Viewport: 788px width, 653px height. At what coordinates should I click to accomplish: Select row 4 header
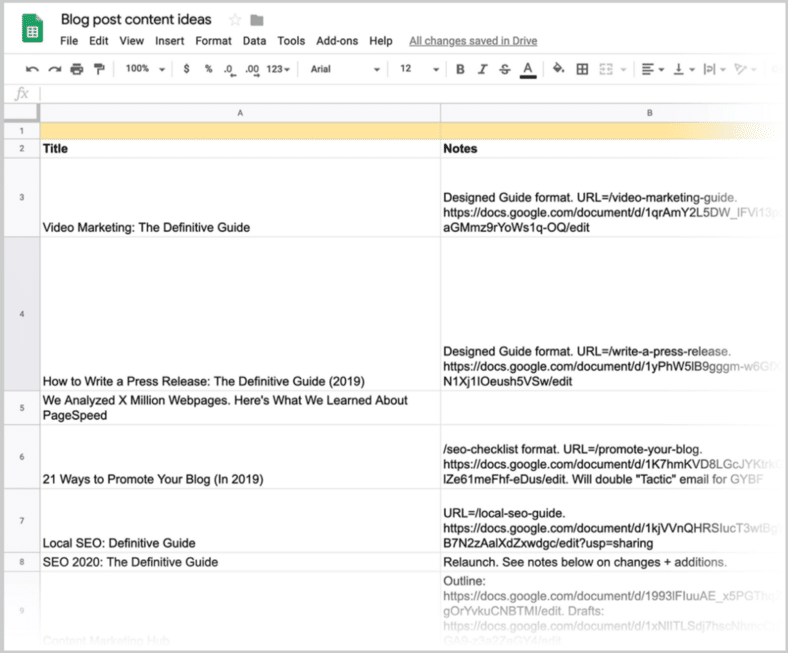22,314
